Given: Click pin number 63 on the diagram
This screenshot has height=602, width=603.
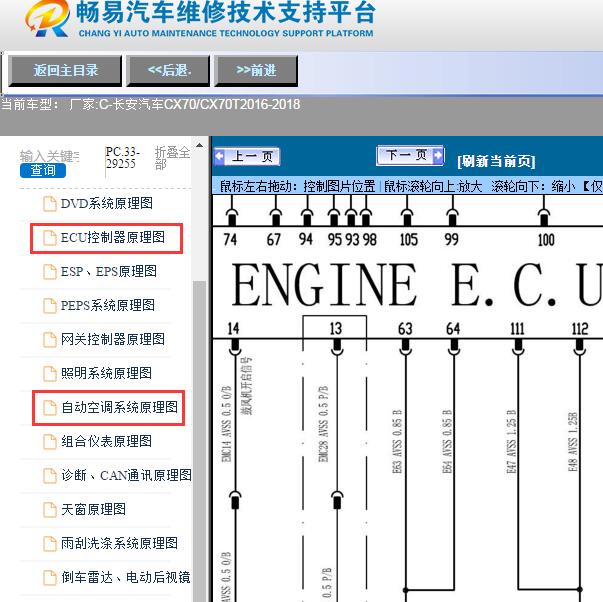Looking at the screenshot, I should click(x=405, y=329).
